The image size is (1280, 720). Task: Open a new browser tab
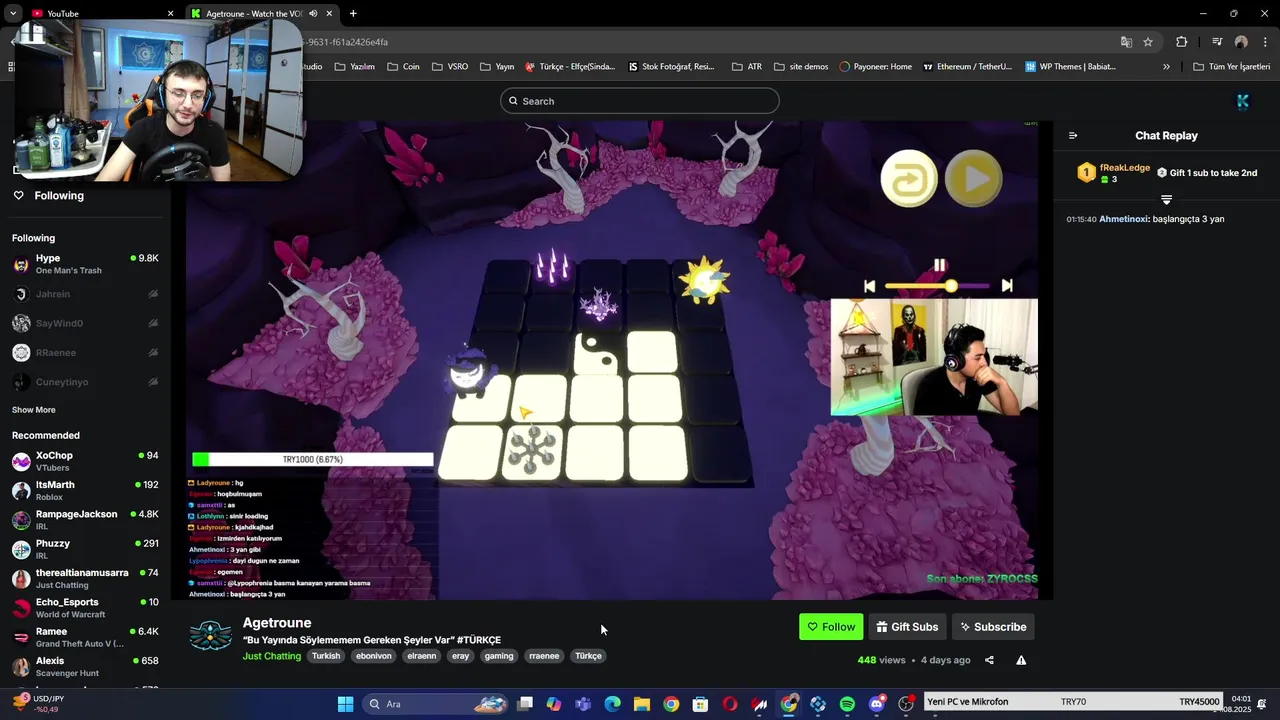coord(353,13)
